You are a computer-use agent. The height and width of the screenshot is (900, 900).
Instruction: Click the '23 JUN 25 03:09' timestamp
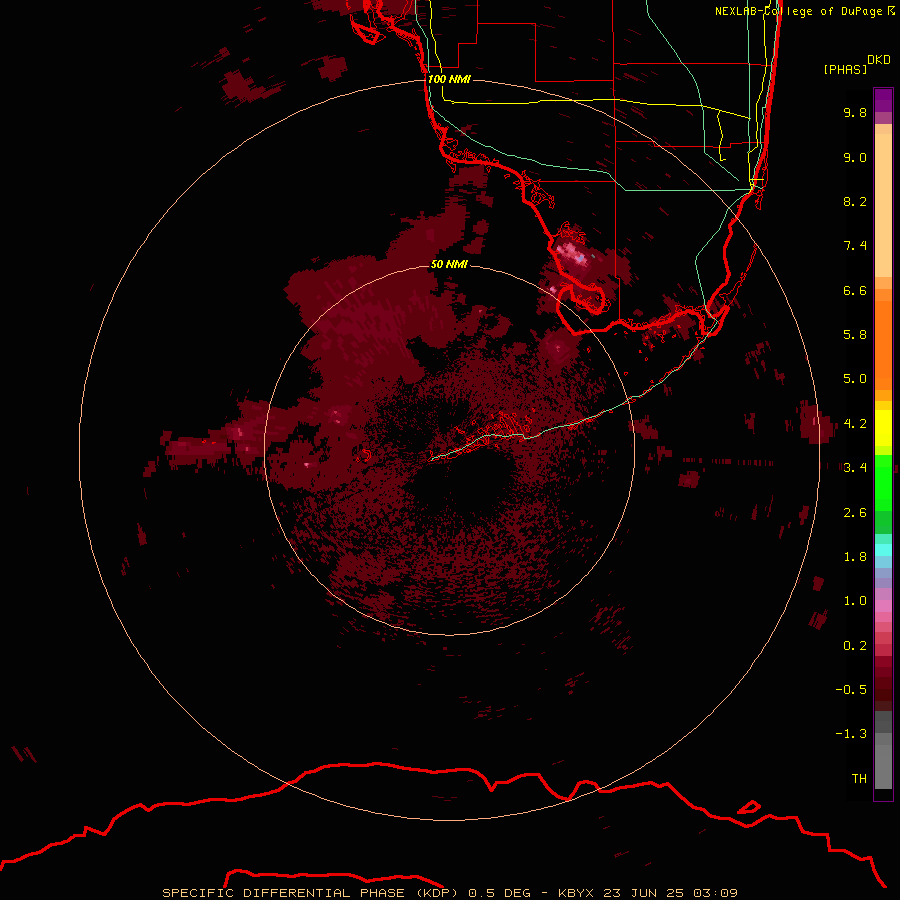tap(670, 893)
